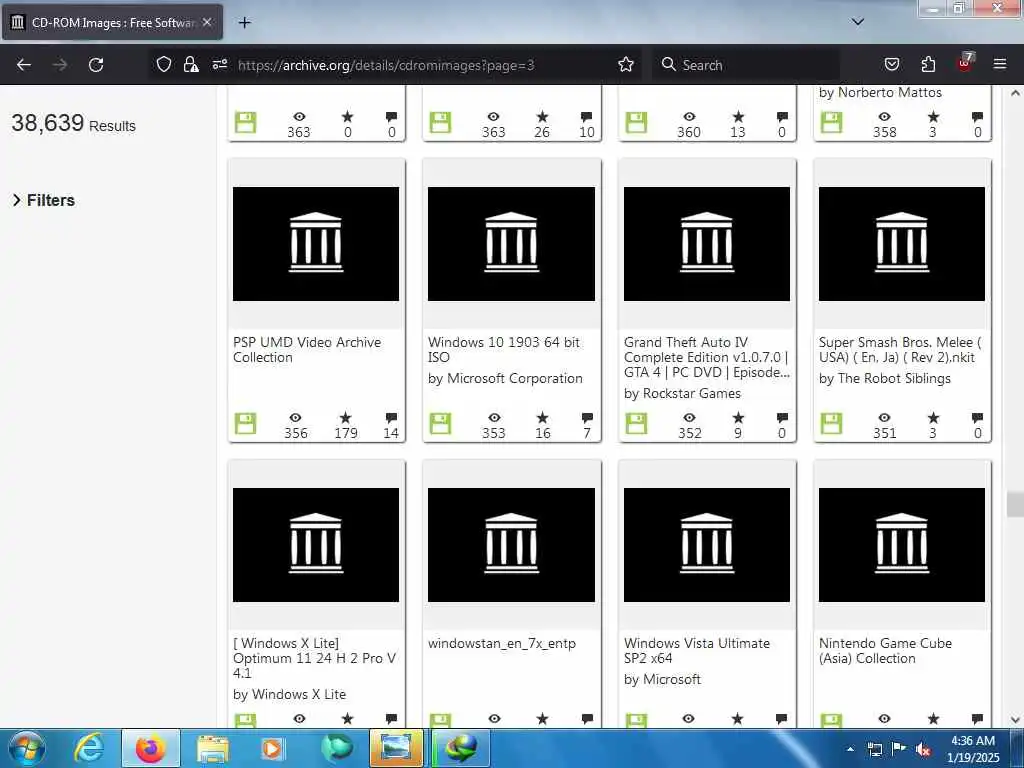This screenshot has height=768, width=1024.
Task: Bookmark this page with the star icon
Action: tap(626, 64)
